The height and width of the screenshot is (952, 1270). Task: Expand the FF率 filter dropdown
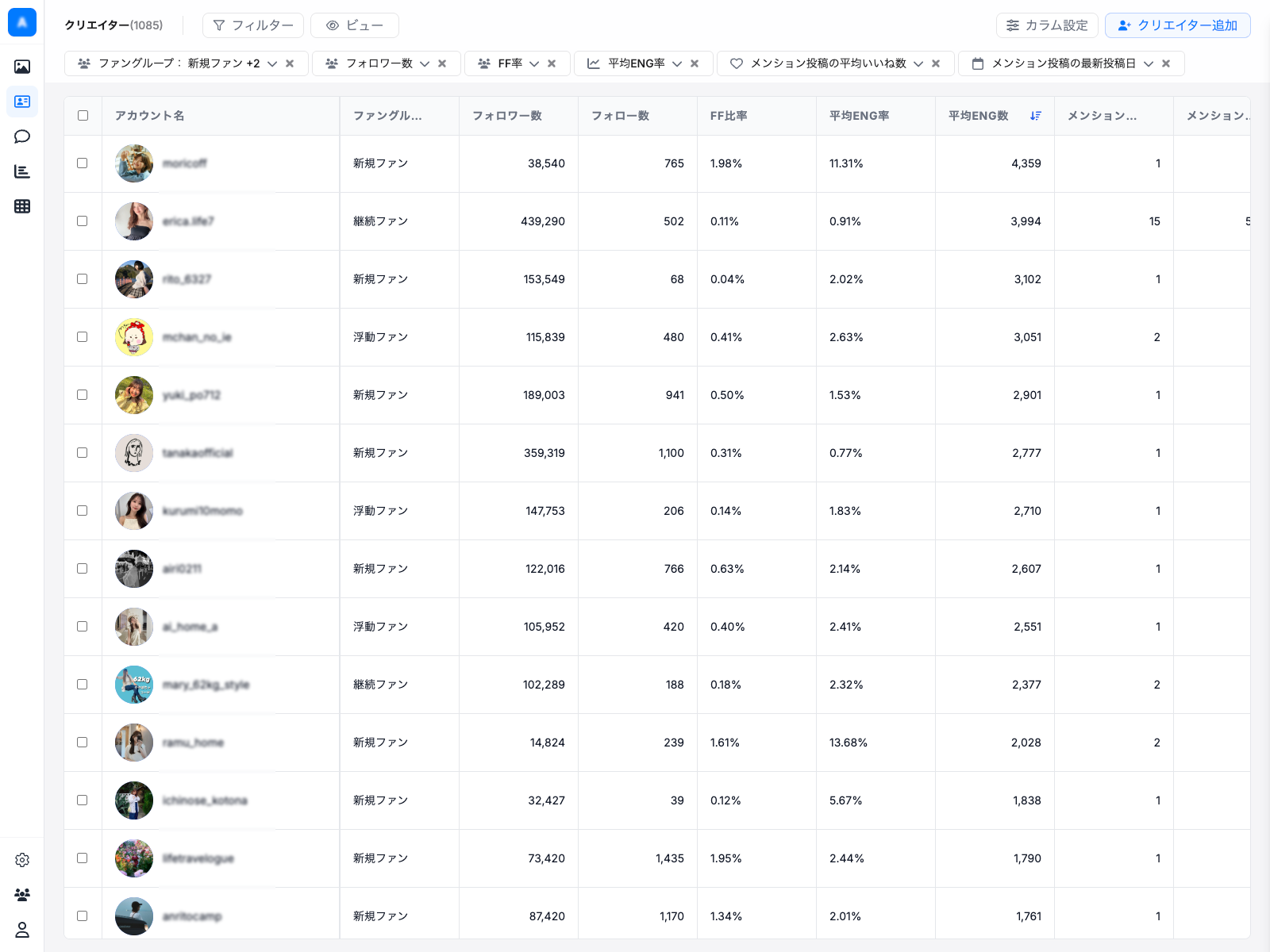pos(534,63)
